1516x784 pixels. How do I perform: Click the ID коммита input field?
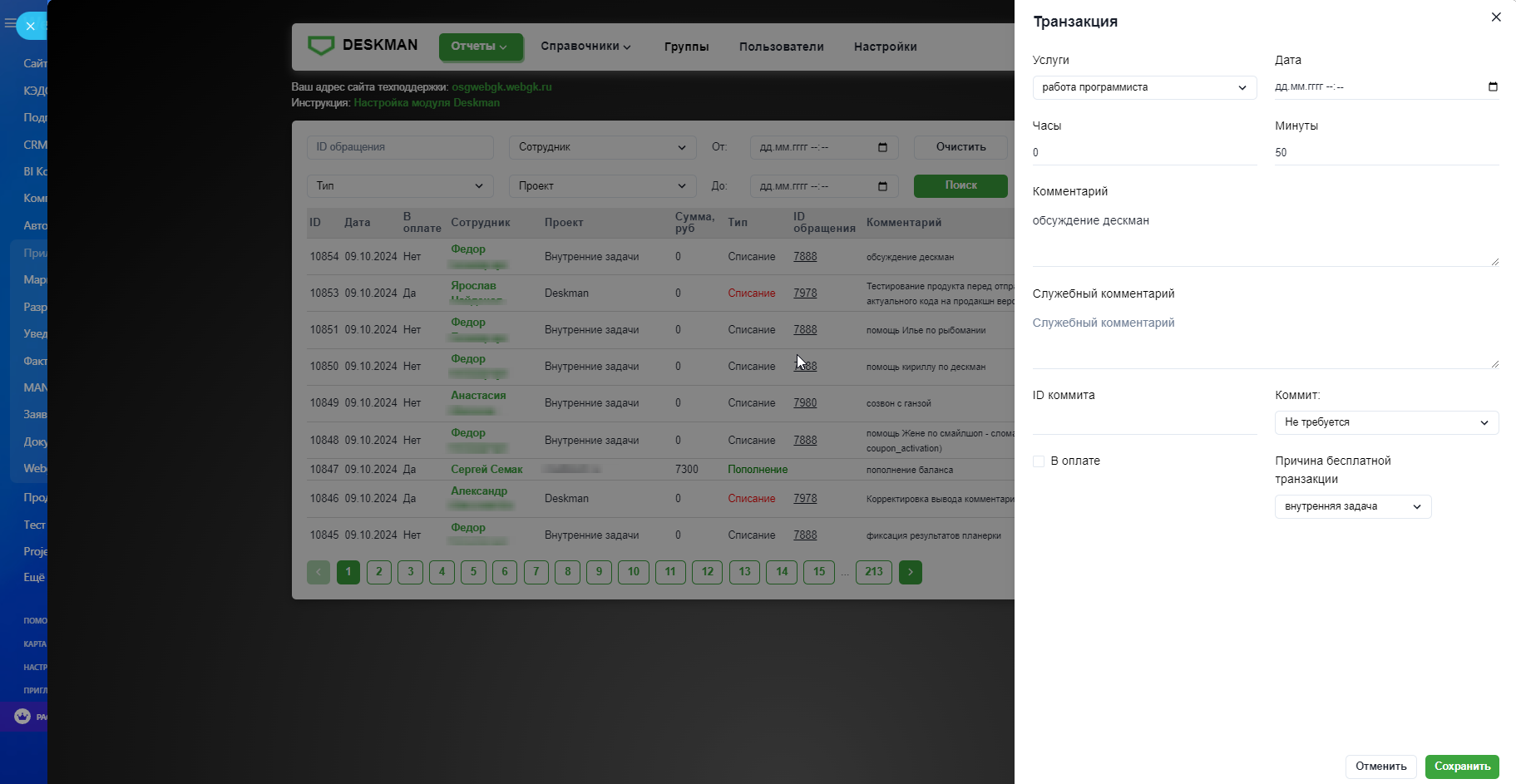[x=1144, y=422]
